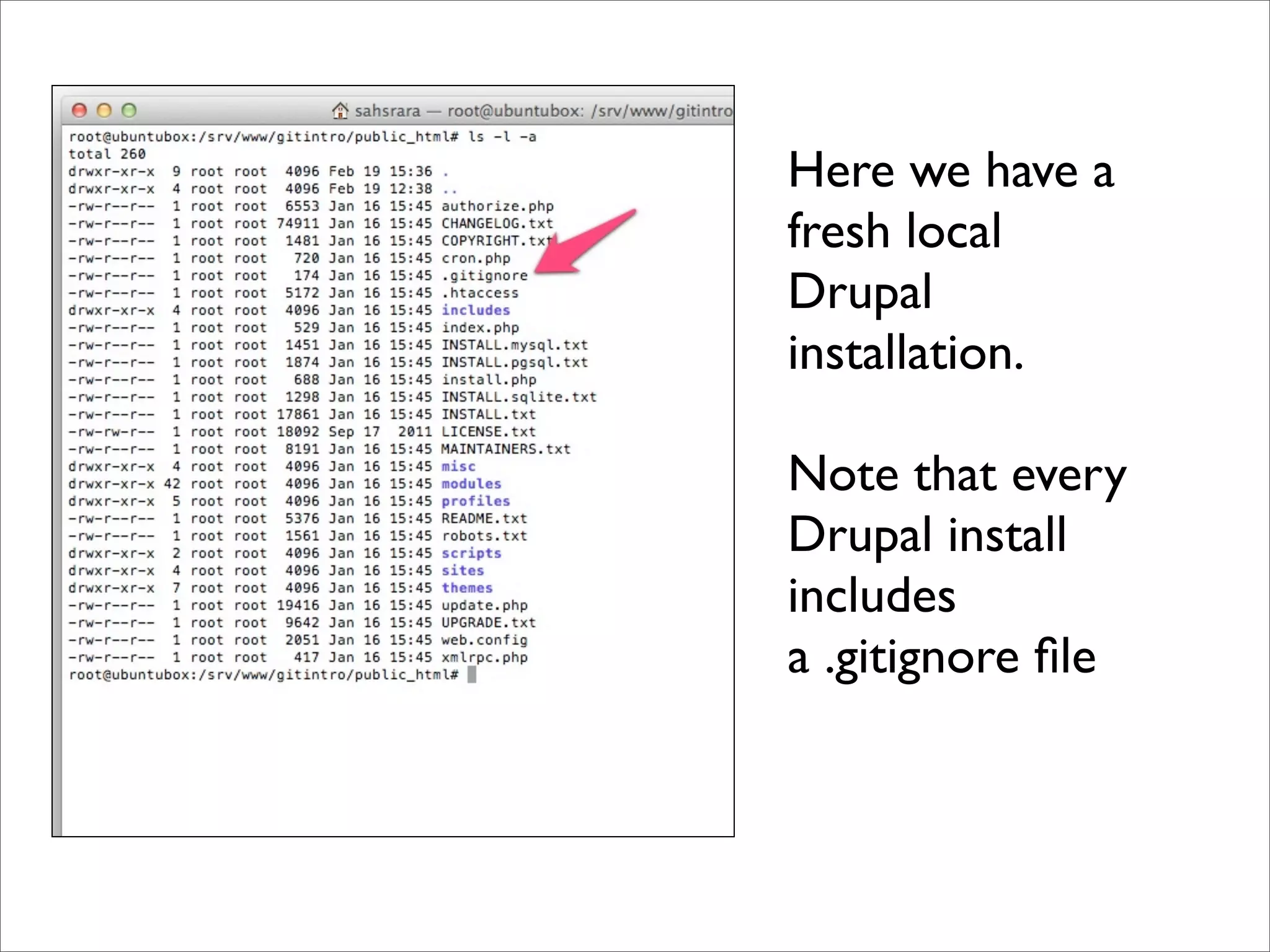Click the red close button of the terminal window
Image resolution: width=1270 pixels, height=952 pixels.
tap(79, 111)
